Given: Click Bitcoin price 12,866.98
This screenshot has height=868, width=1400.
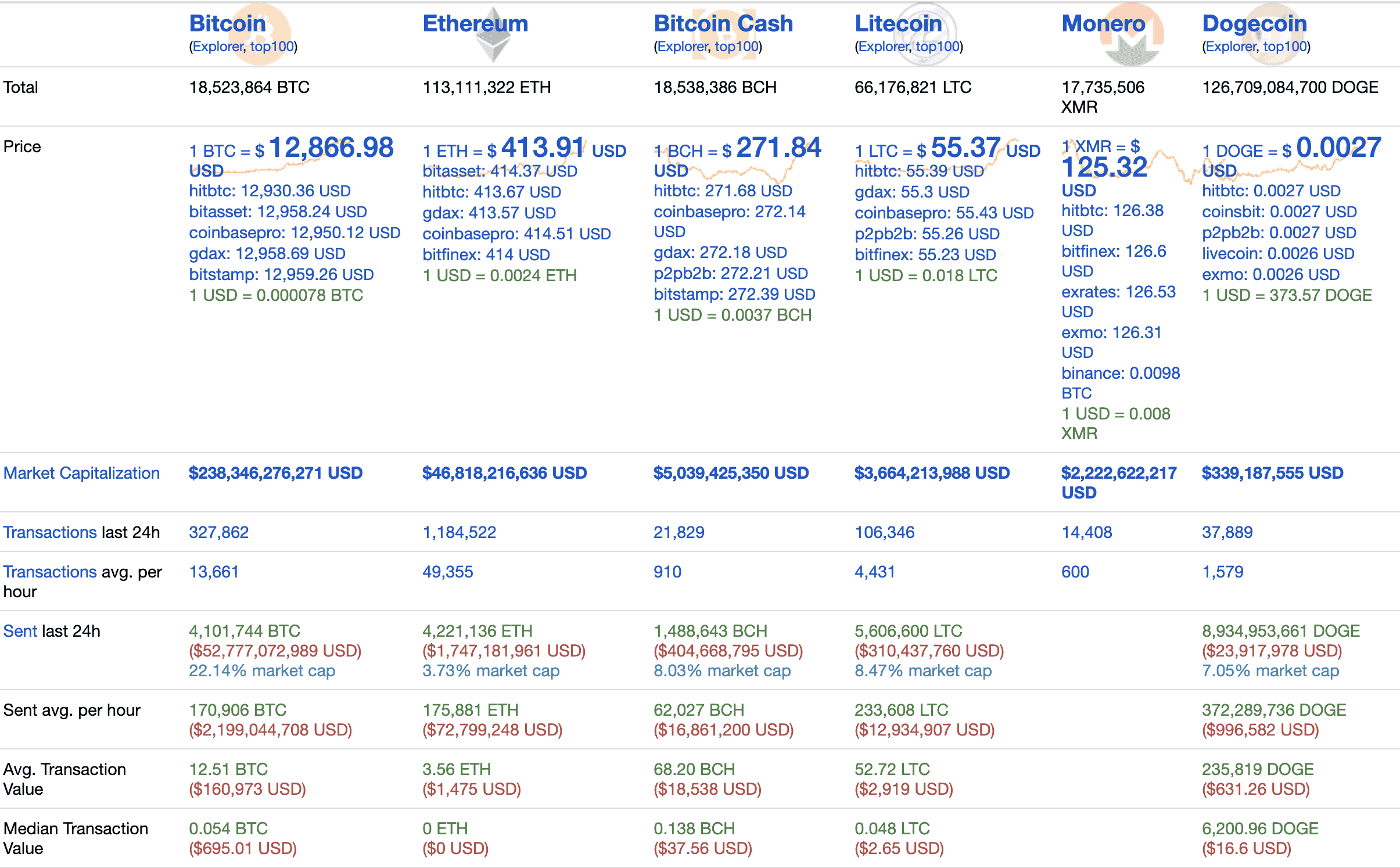Looking at the screenshot, I should [x=331, y=147].
